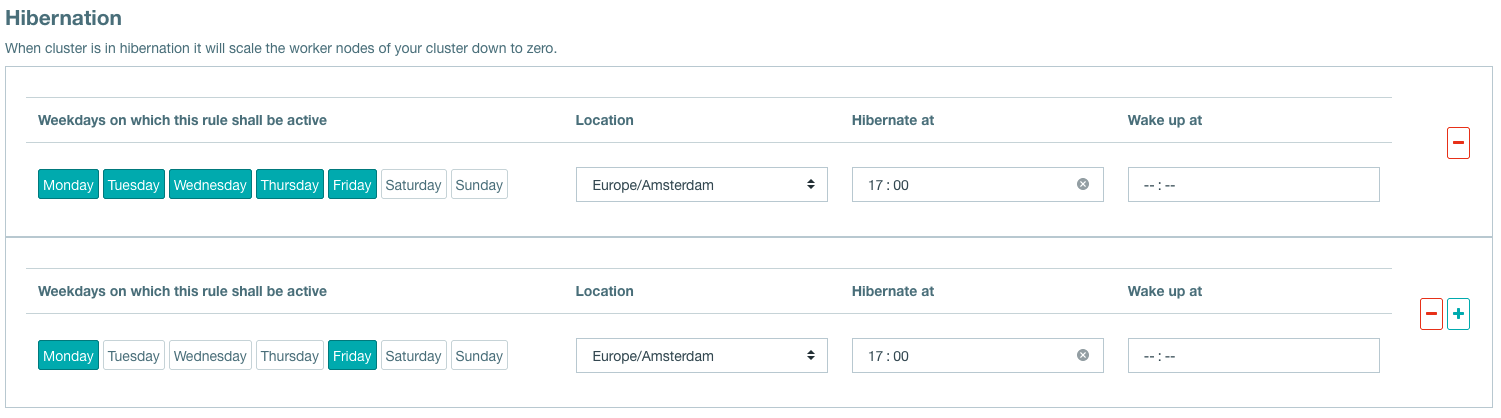The image size is (1501, 418).
Task: Toggle Wednesday off in the first rule
Action: coord(210,185)
